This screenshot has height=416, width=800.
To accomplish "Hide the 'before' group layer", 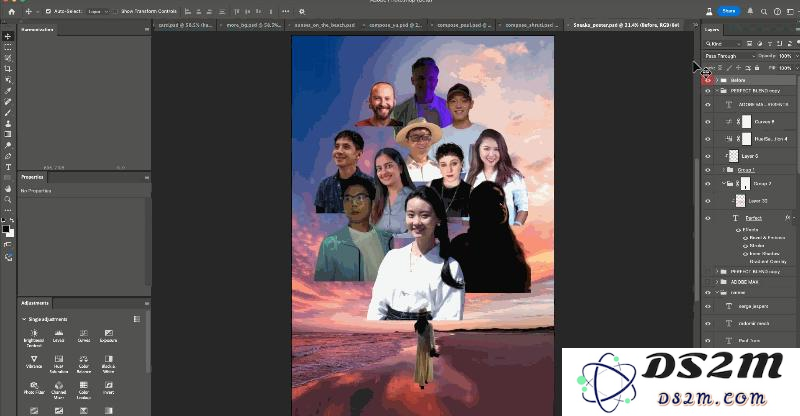I will tap(707, 80).
